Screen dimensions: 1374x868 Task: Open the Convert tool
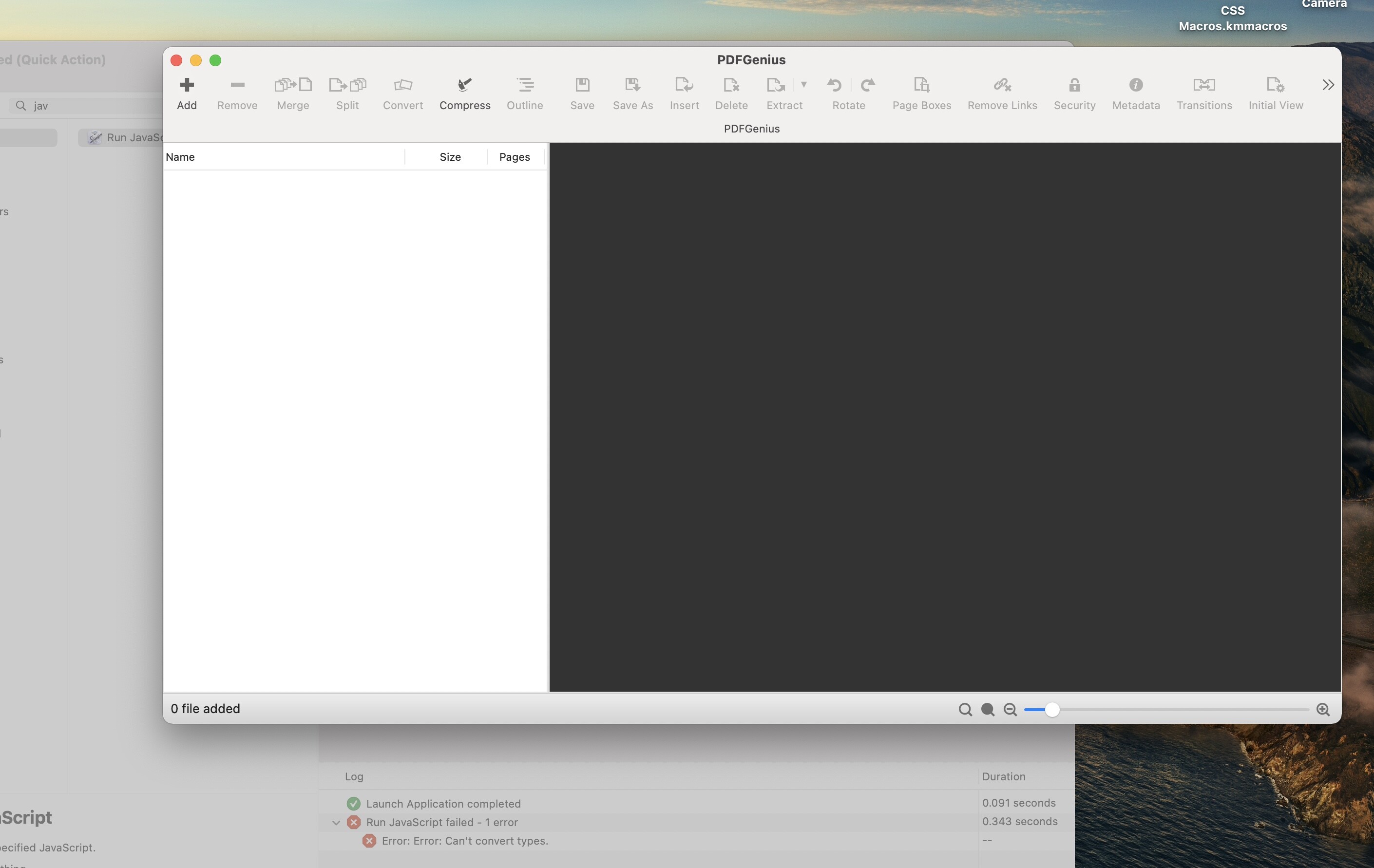[403, 86]
